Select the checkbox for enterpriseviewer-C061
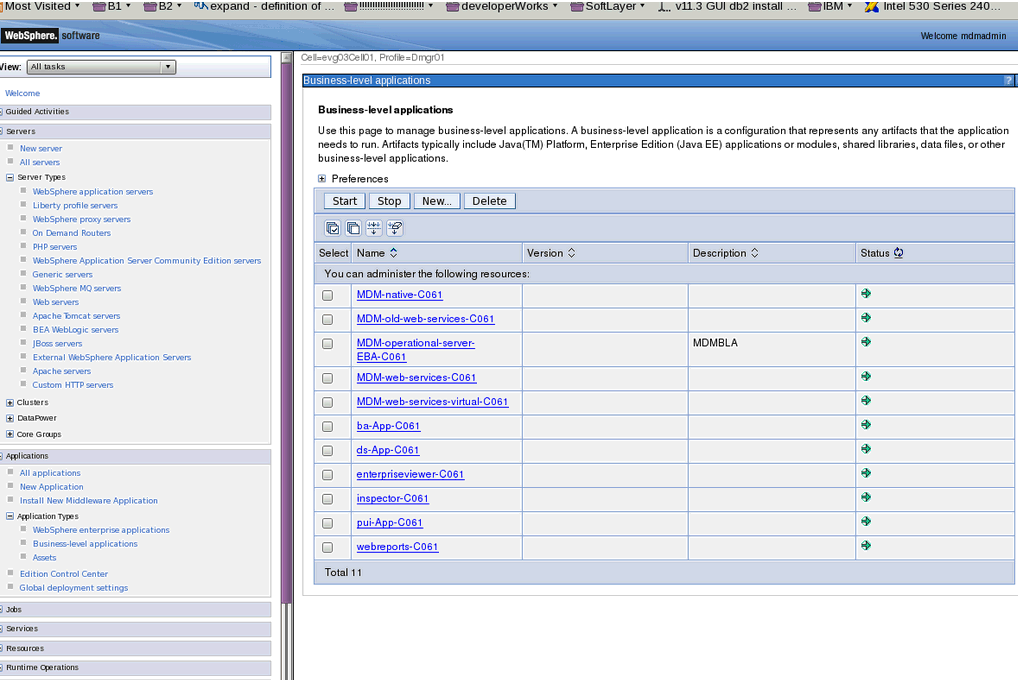The width and height of the screenshot is (1018, 680). pos(327,472)
